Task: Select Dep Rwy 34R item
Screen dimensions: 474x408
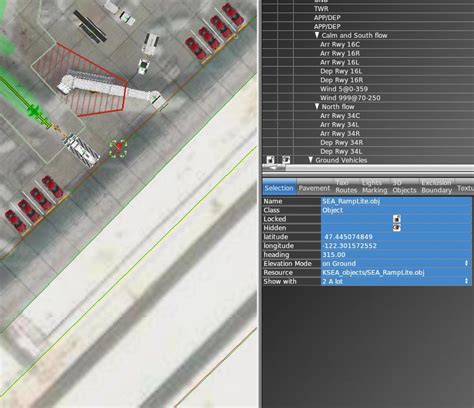Action: (342, 143)
